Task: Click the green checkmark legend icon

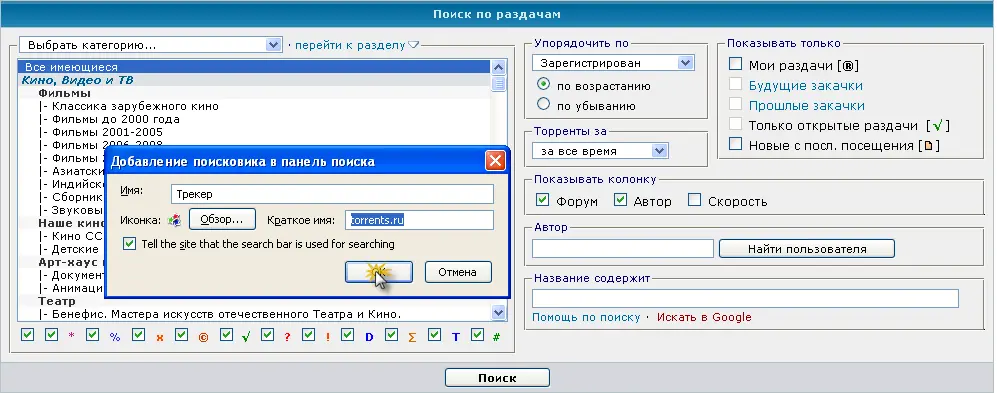Action: pos(245,338)
